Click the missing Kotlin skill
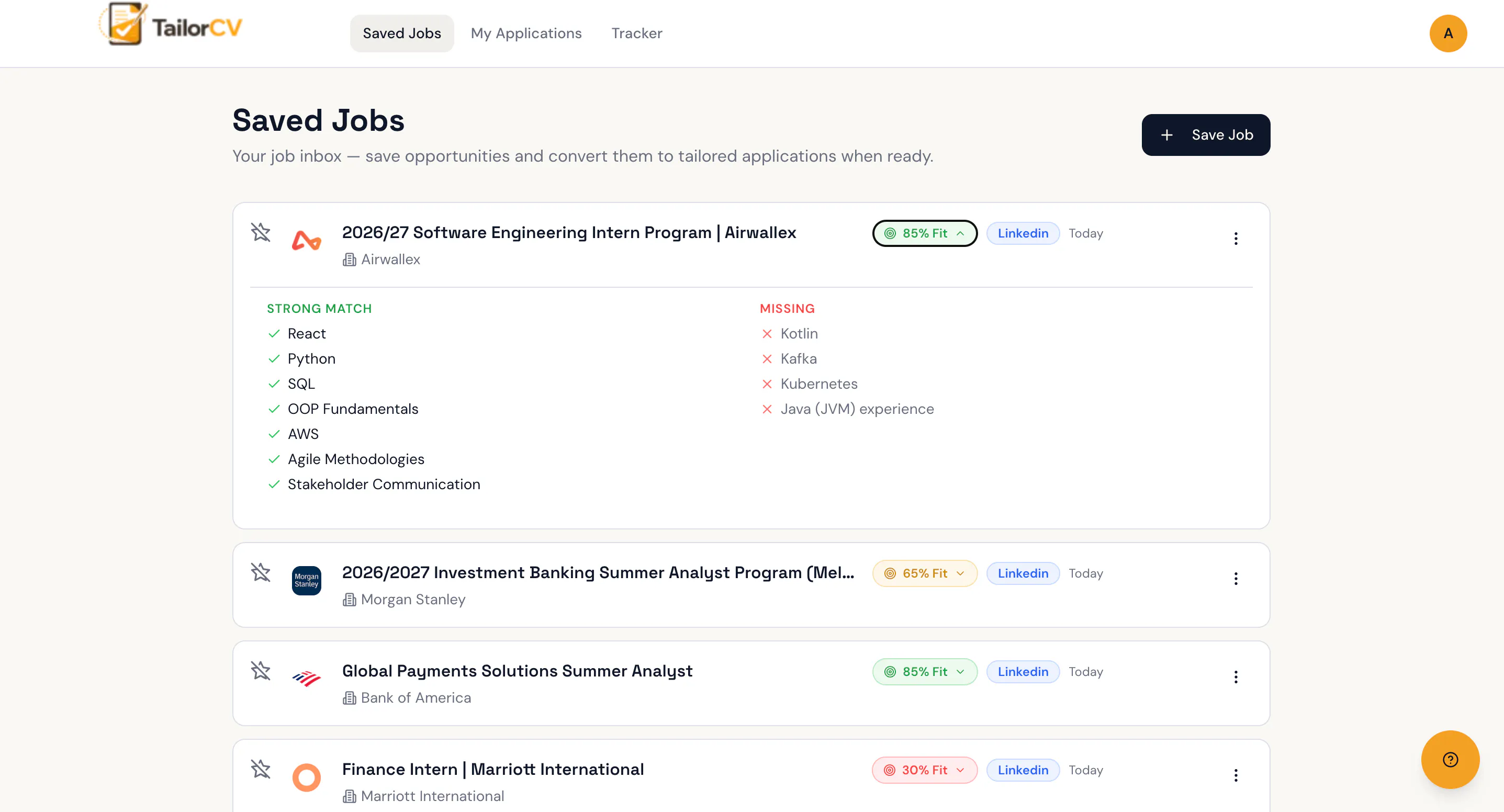Screen dimensions: 1504x812 (x=799, y=333)
